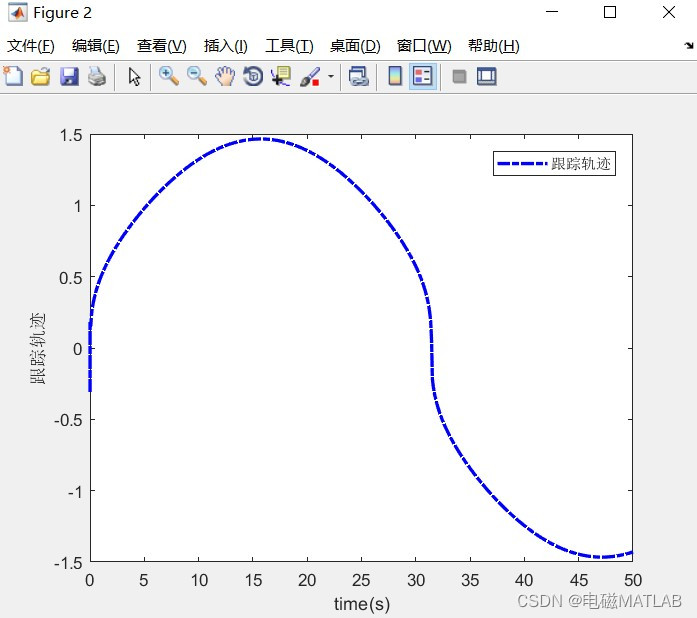Open the 帮助(H) menu
Viewport: 697px width, 618px height.
[x=493, y=46]
